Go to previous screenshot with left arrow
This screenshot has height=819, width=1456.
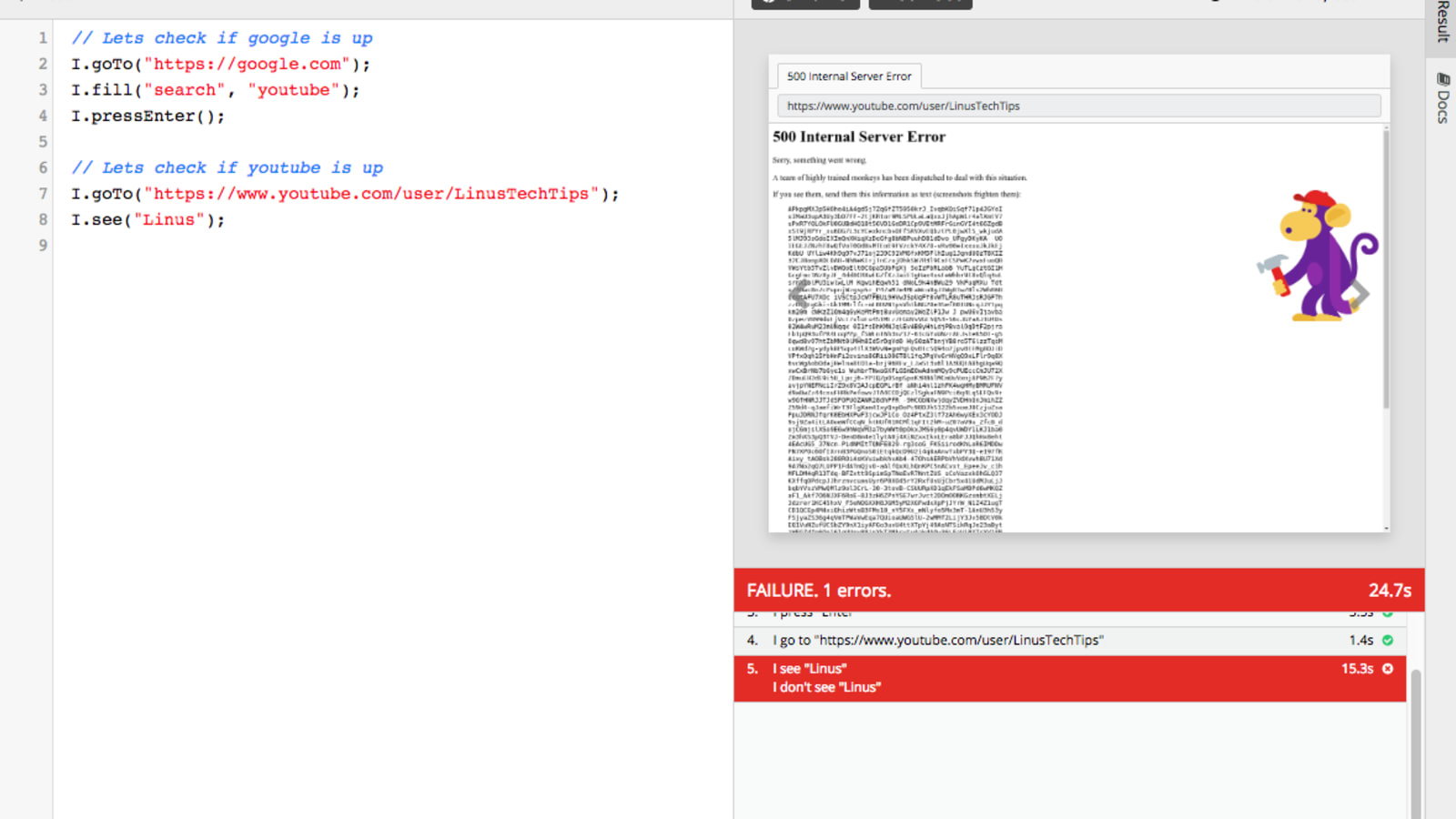click(x=800, y=294)
